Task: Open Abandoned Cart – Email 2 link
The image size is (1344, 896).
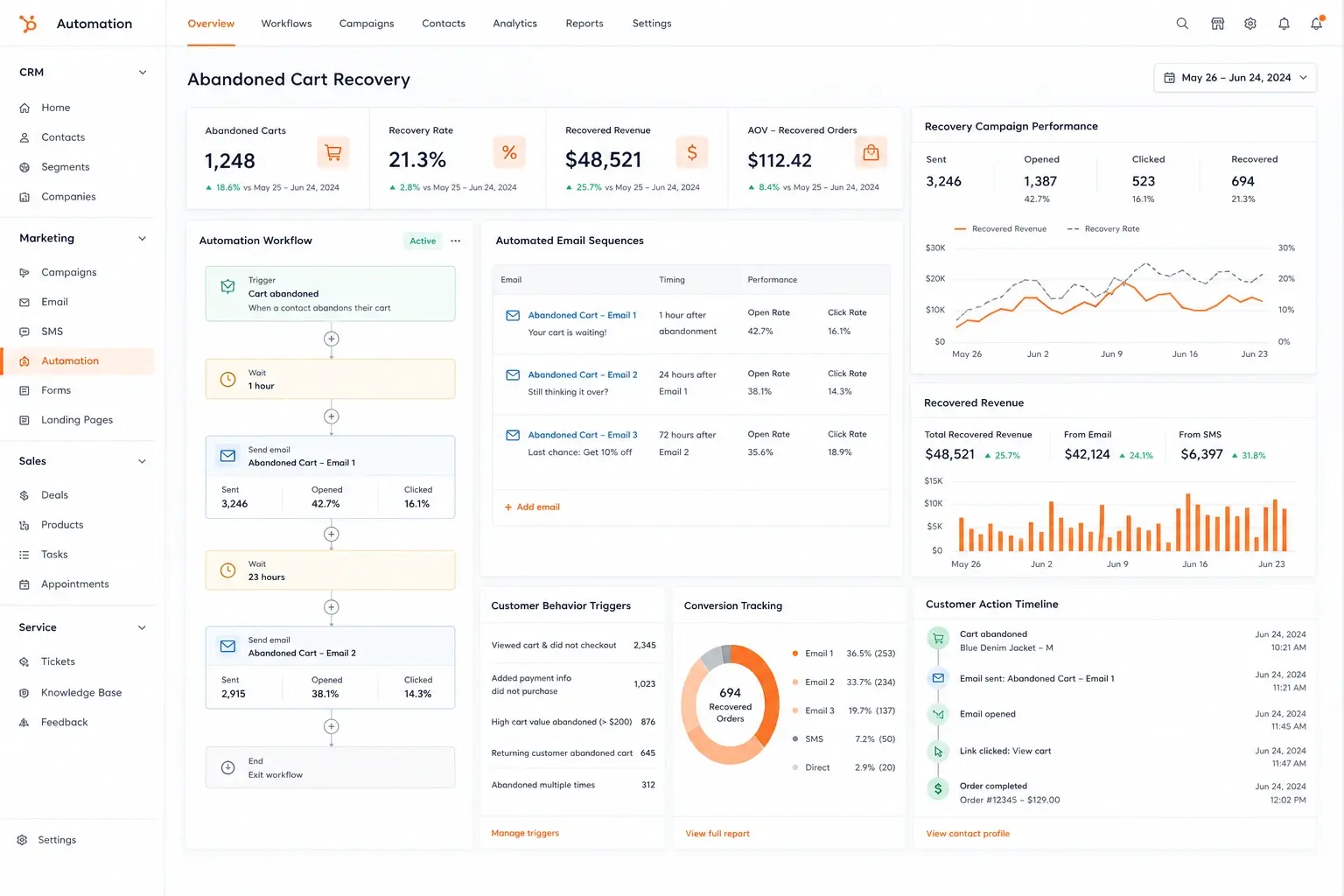Action: (582, 374)
